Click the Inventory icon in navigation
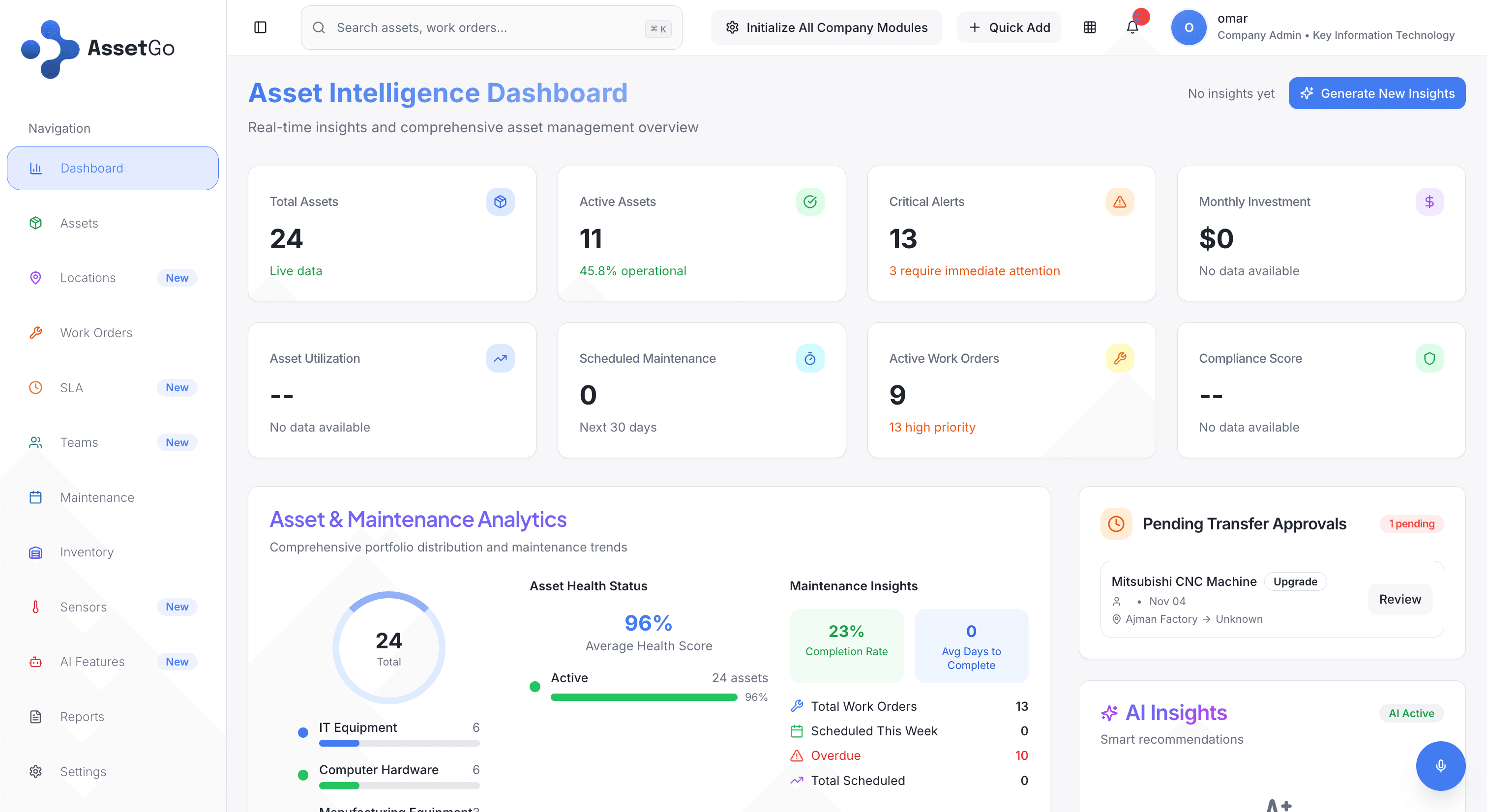The width and height of the screenshot is (1487, 812). point(35,551)
